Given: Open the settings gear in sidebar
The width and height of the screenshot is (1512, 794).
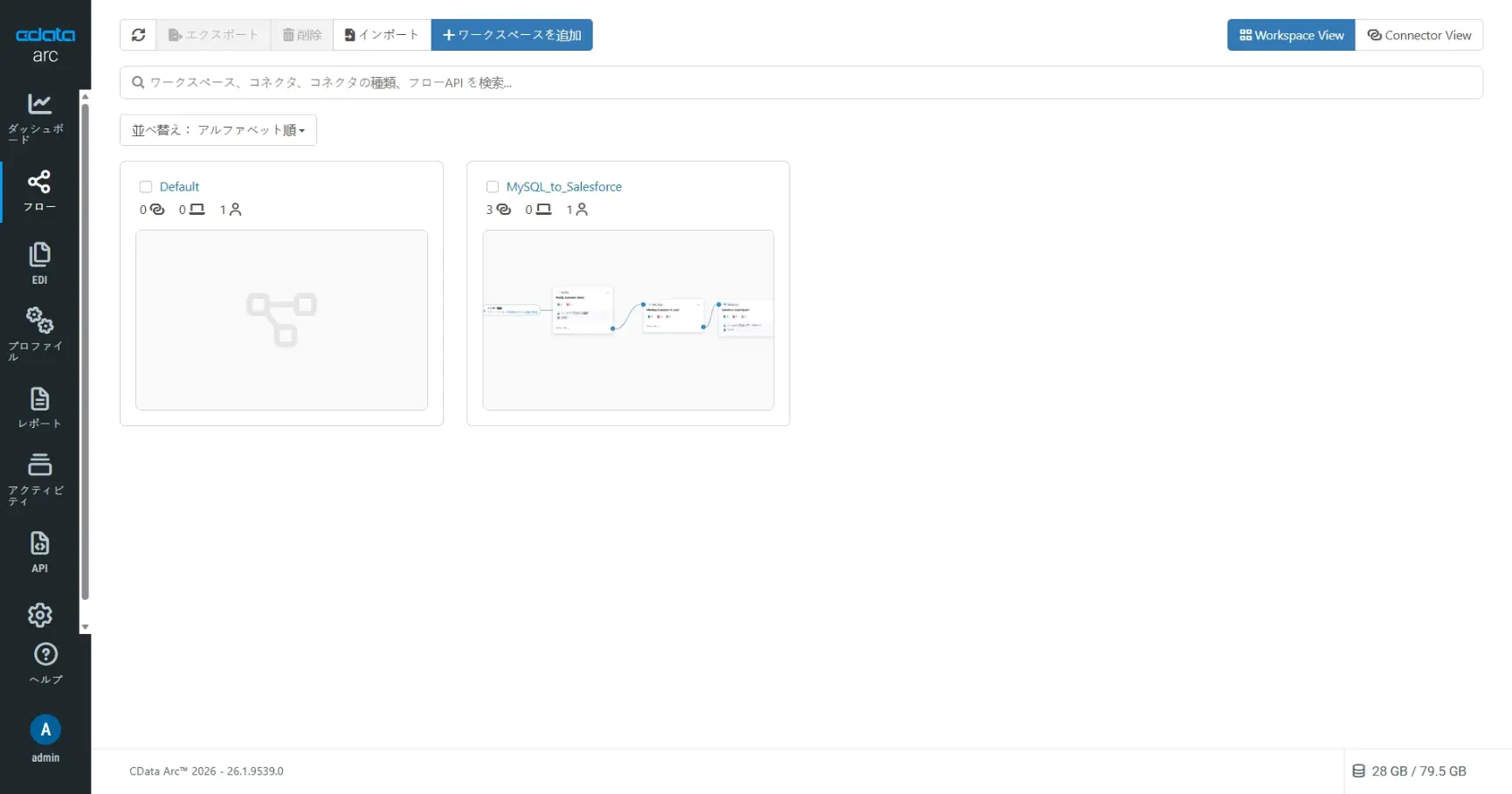Looking at the screenshot, I should point(39,615).
